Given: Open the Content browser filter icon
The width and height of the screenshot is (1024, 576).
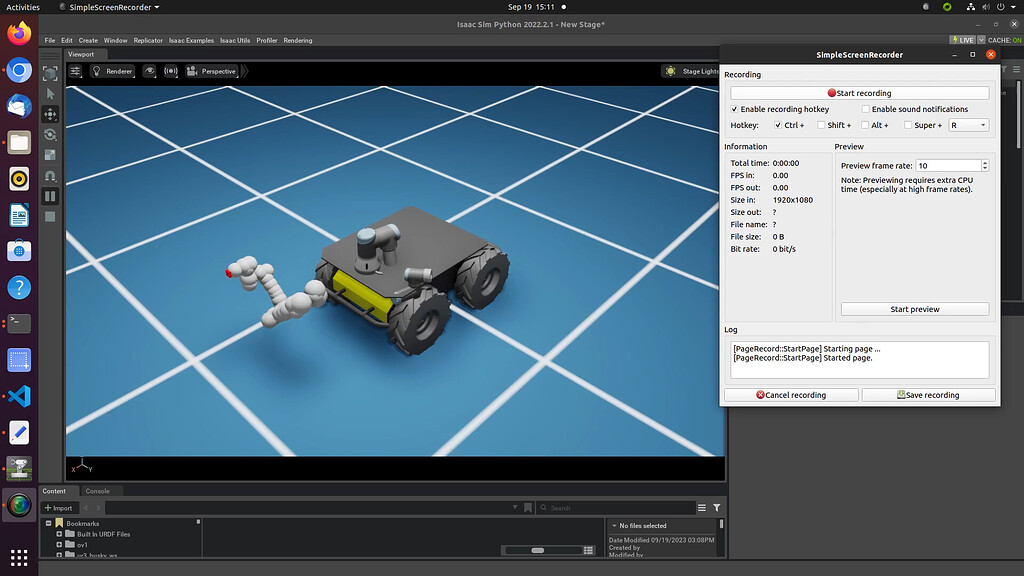Looking at the screenshot, I should (716, 507).
